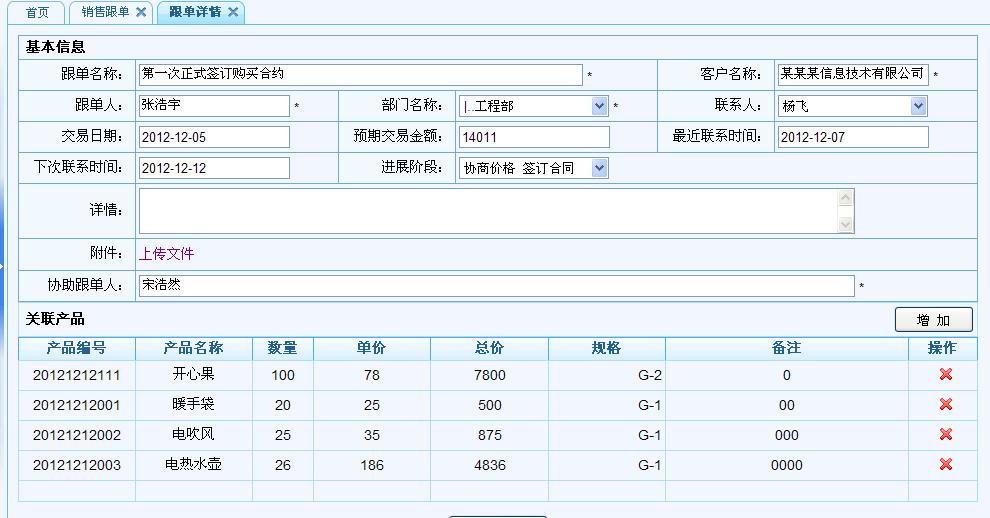Select the 预期交易金额 input field

534,137
